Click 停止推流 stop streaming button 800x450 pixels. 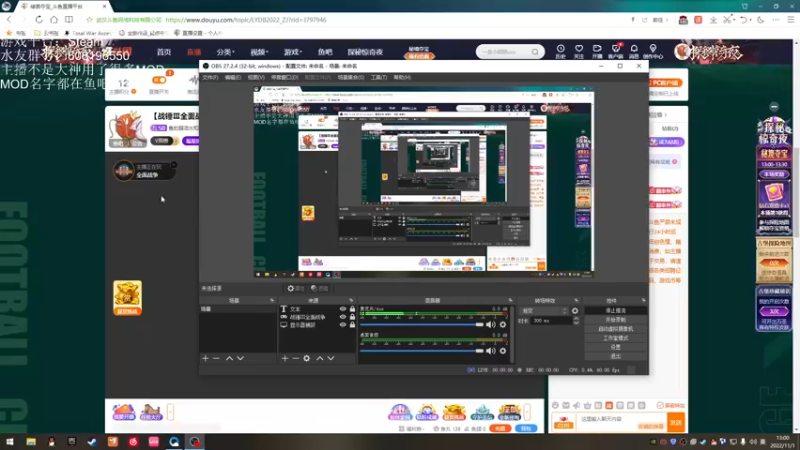point(615,311)
